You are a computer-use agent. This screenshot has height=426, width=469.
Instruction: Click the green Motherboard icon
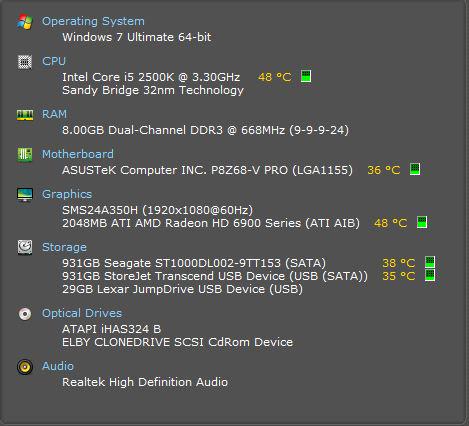point(25,155)
